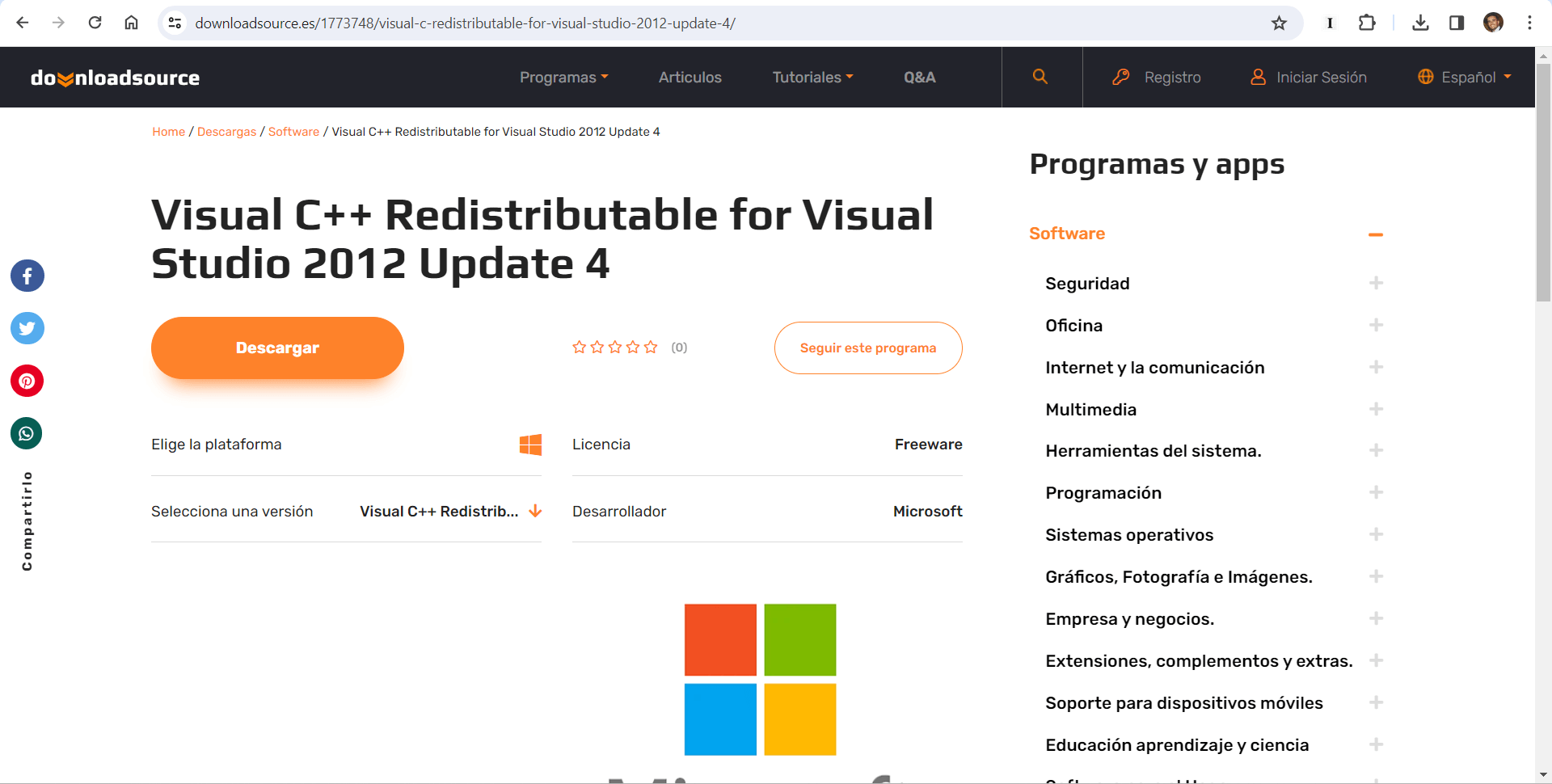This screenshot has height=784, width=1552.
Task: Toggle browser side panel icon
Action: coord(1457,23)
